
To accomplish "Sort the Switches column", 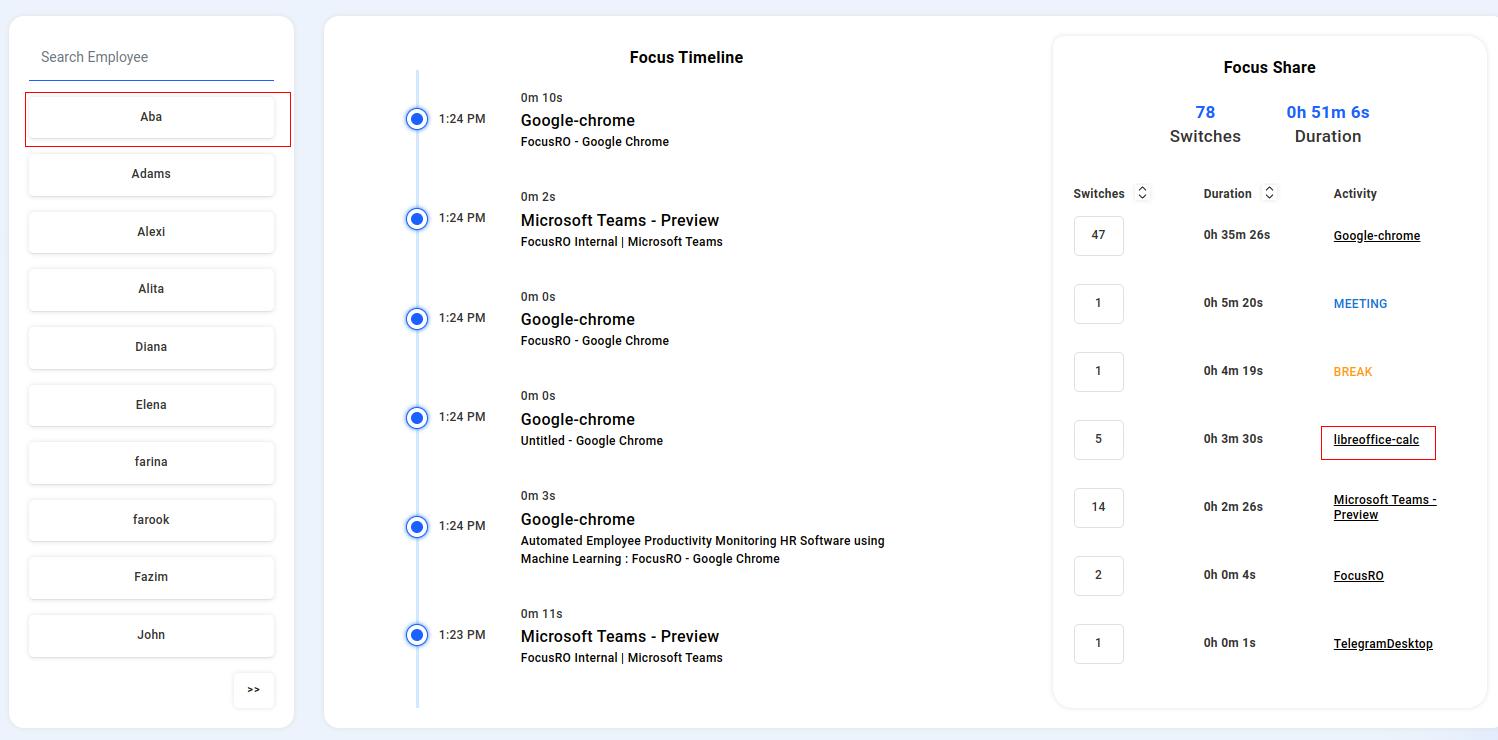I will pos(1141,192).
